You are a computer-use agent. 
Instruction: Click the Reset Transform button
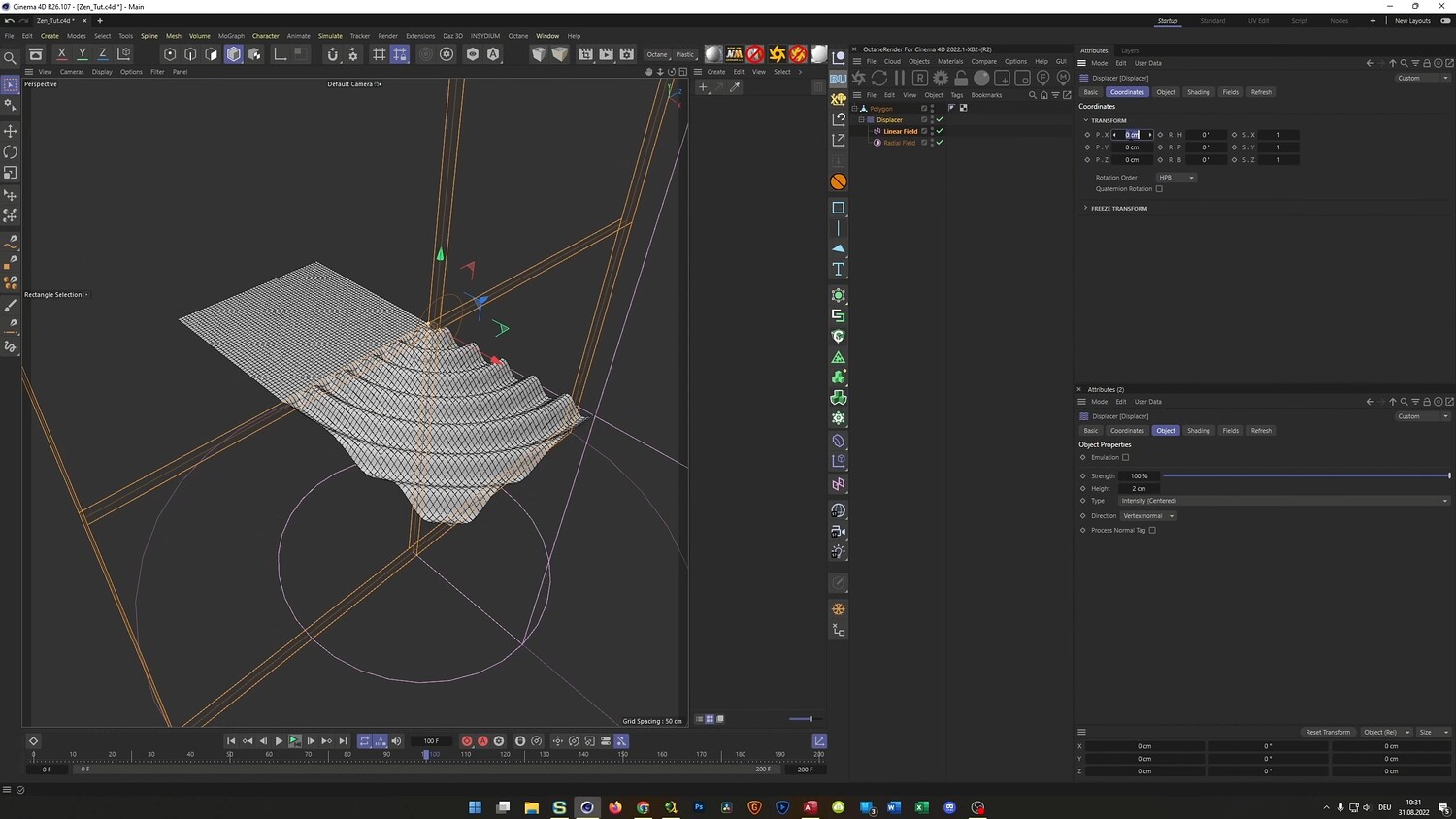(1327, 732)
